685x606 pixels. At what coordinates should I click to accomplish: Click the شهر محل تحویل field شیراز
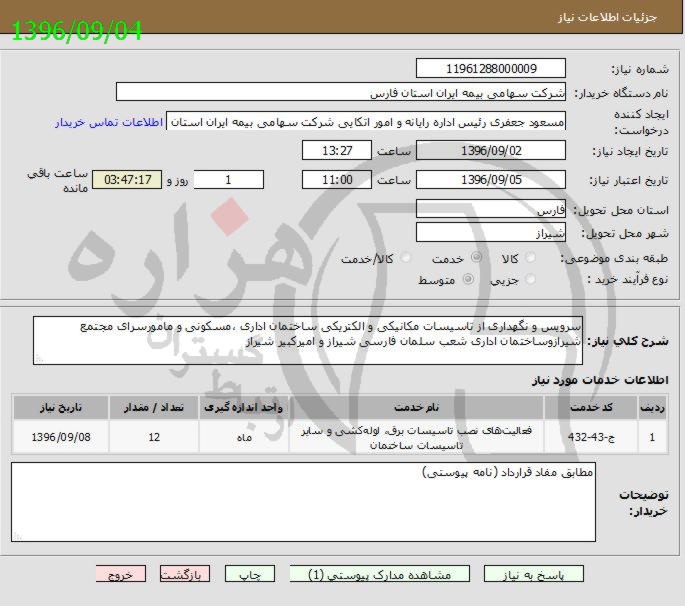click(x=491, y=233)
